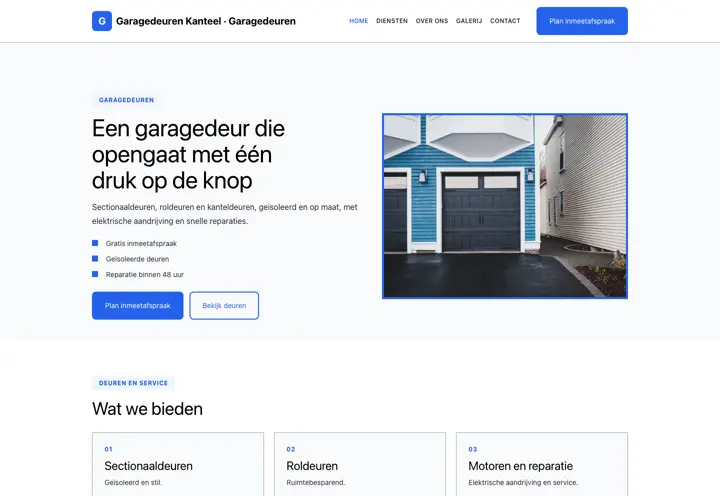Click the Garagedeuren badge label

(126, 100)
